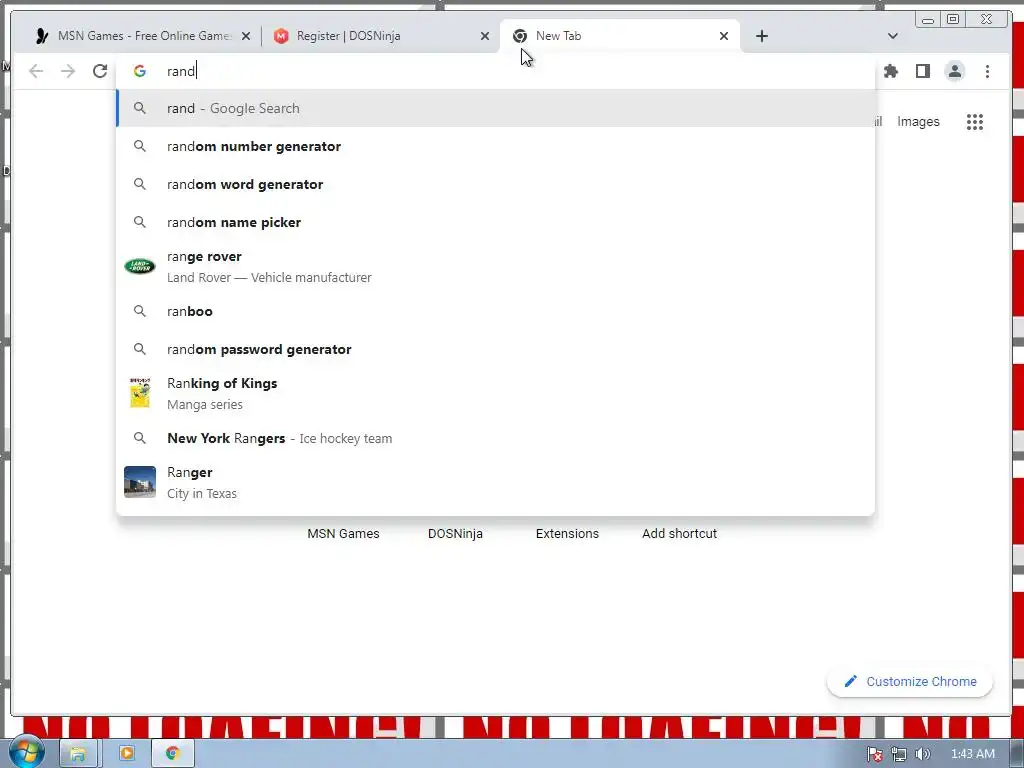Close the MSN Games tab
The width and height of the screenshot is (1024, 768).
tap(246, 37)
